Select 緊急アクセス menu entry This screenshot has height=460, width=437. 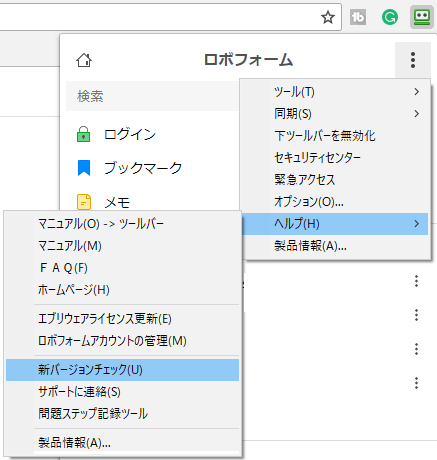(x=335, y=180)
